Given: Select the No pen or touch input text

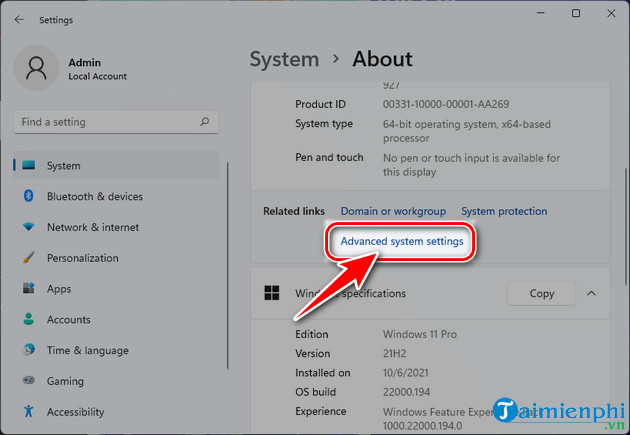Looking at the screenshot, I should [x=471, y=165].
